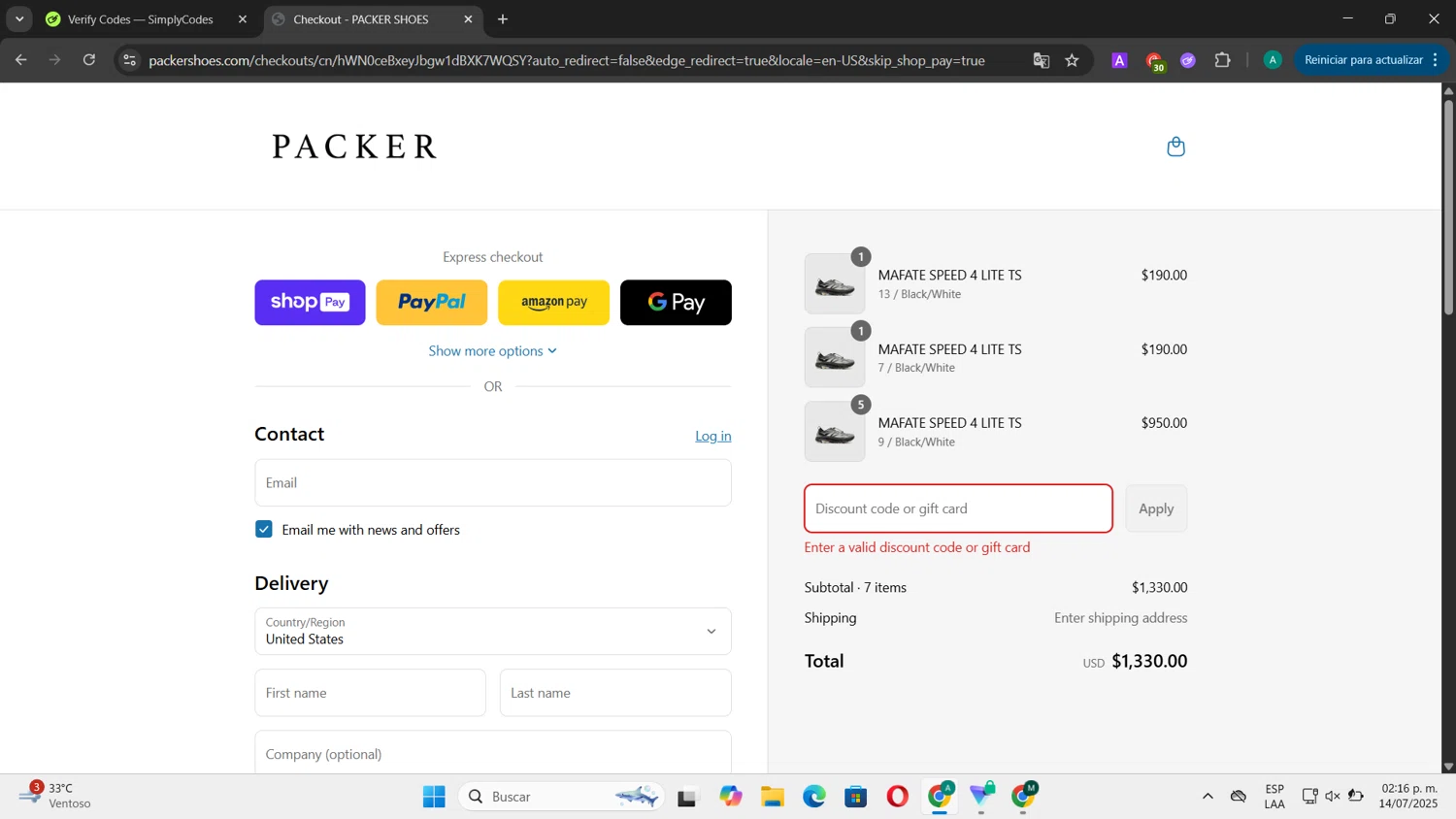Switch to the Verify Codes — SimplyCodes tab
The height and width of the screenshot is (819, 1456).
click(x=146, y=19)
